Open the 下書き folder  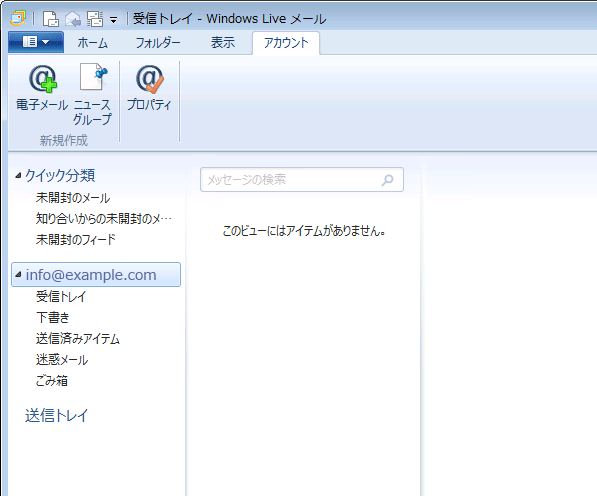(53, 317)
